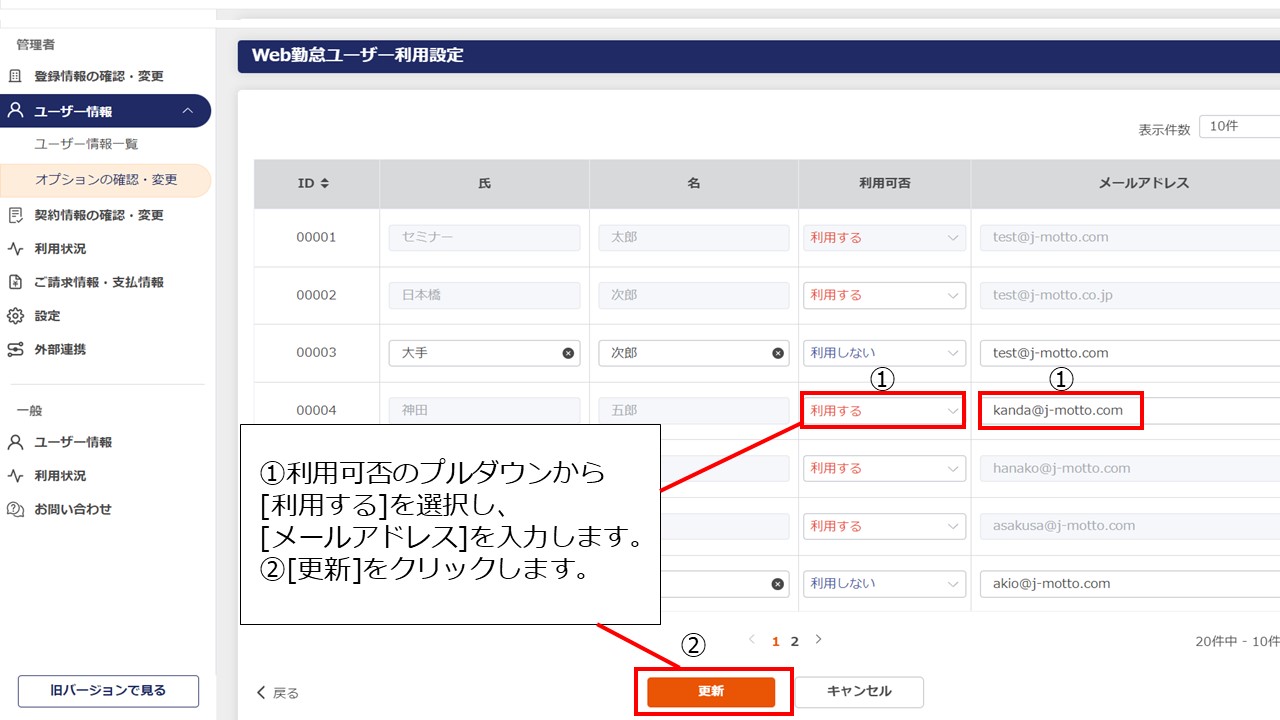Sort table by ID column header
The width and height of the screenshot is (1280, 720).
click(x=314, y=184)
